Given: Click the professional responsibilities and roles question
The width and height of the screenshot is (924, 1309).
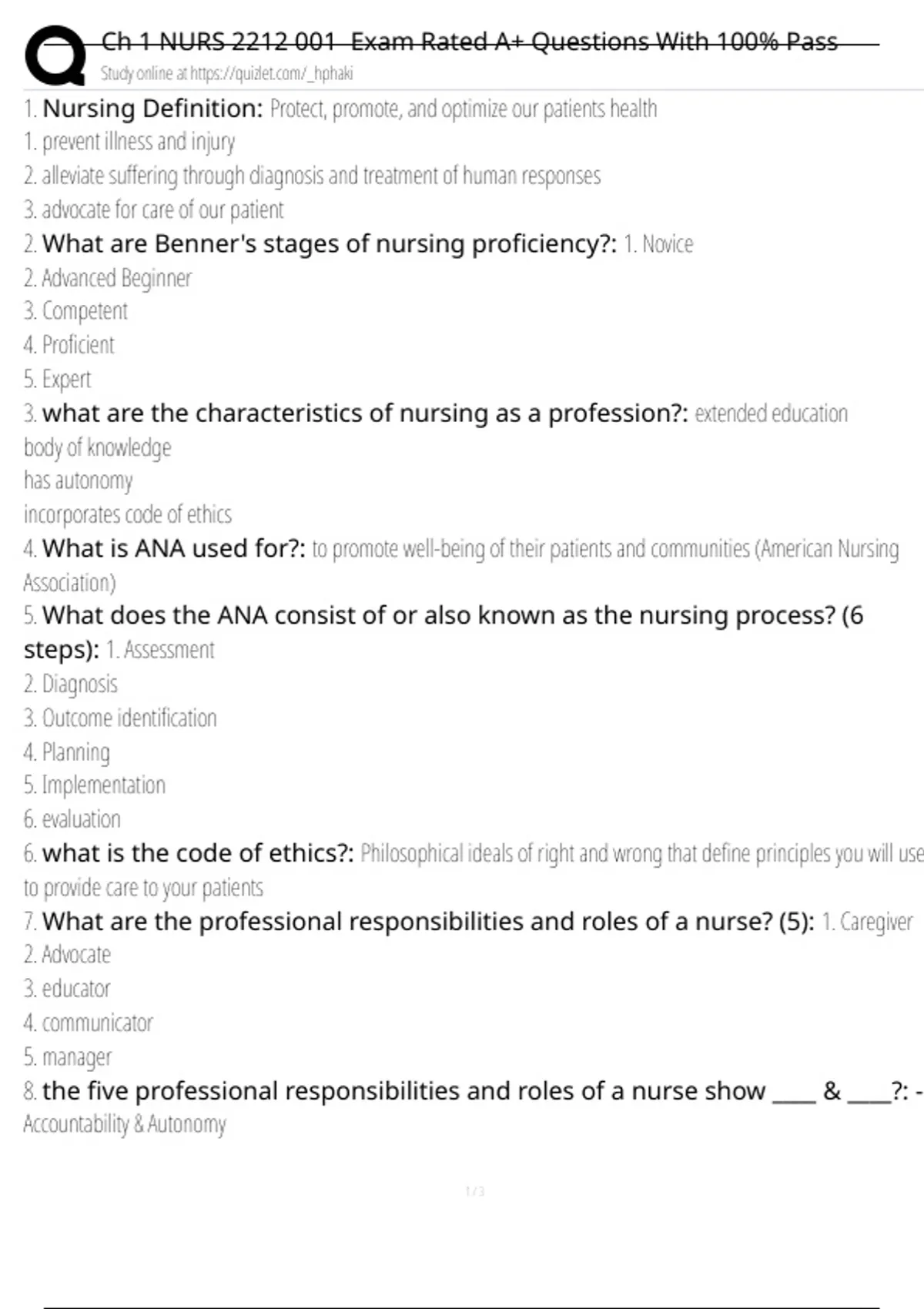Looking at the screenshot, I should (x=428, y=922).
